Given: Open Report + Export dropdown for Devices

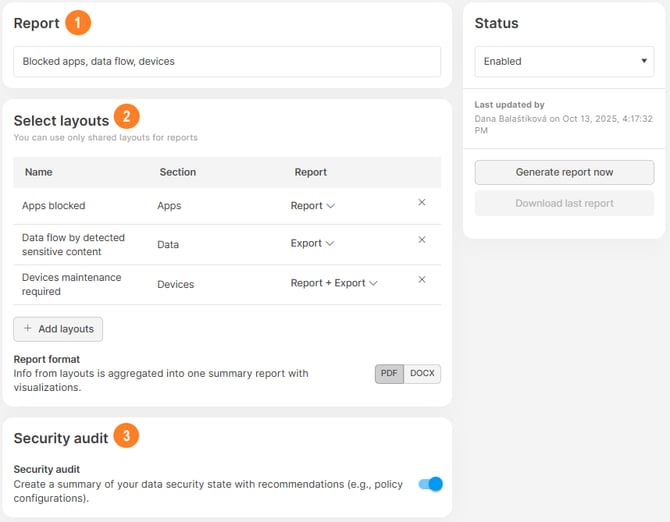Looking at the screenshot, I should click(334, 283).
